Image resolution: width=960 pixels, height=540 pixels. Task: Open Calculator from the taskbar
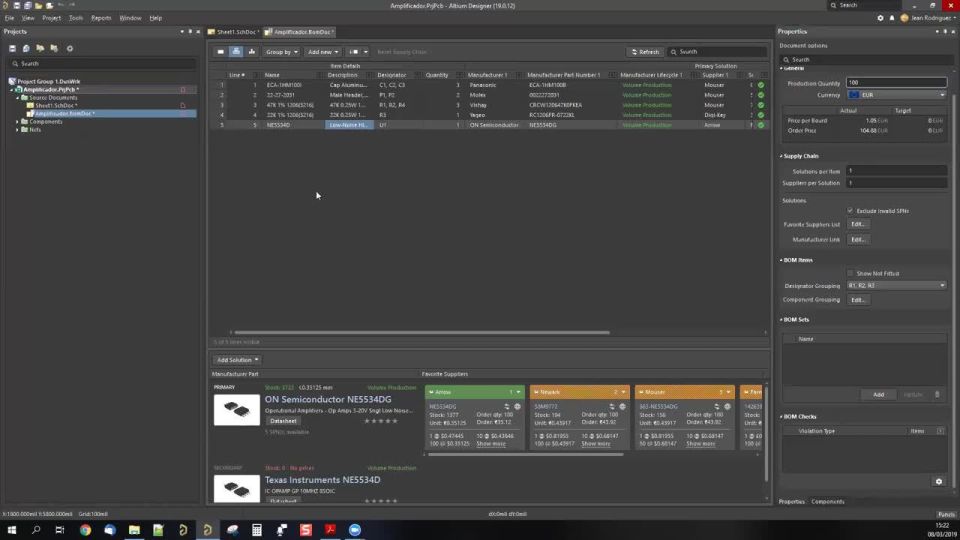[x=257, y=530]
